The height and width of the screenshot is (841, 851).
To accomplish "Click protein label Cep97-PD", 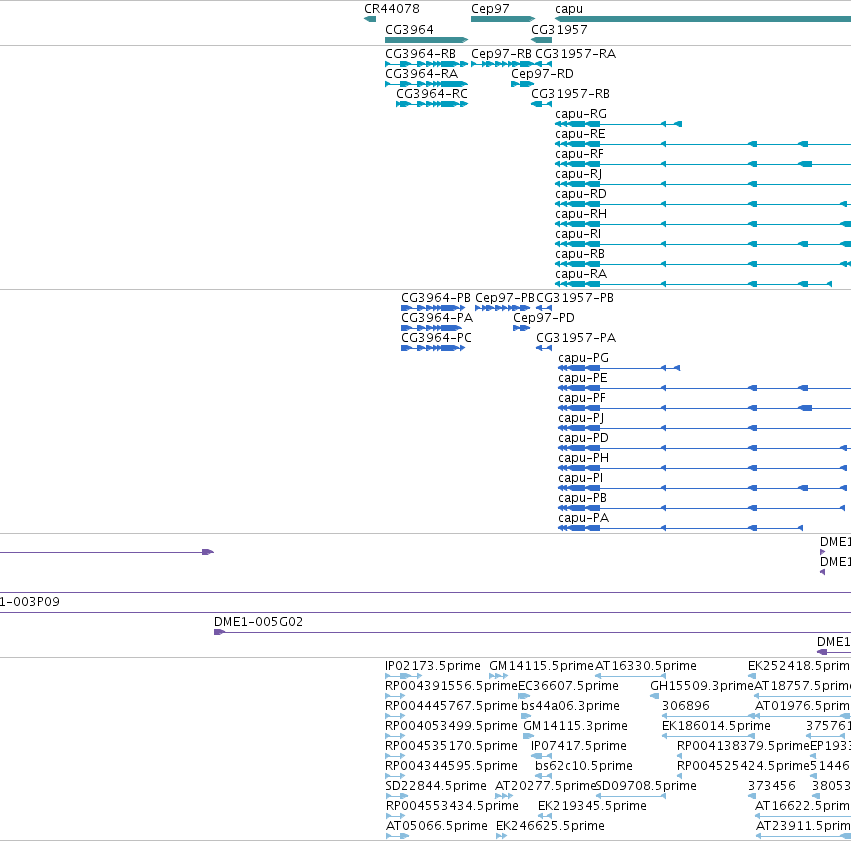I will click(544, 318).
